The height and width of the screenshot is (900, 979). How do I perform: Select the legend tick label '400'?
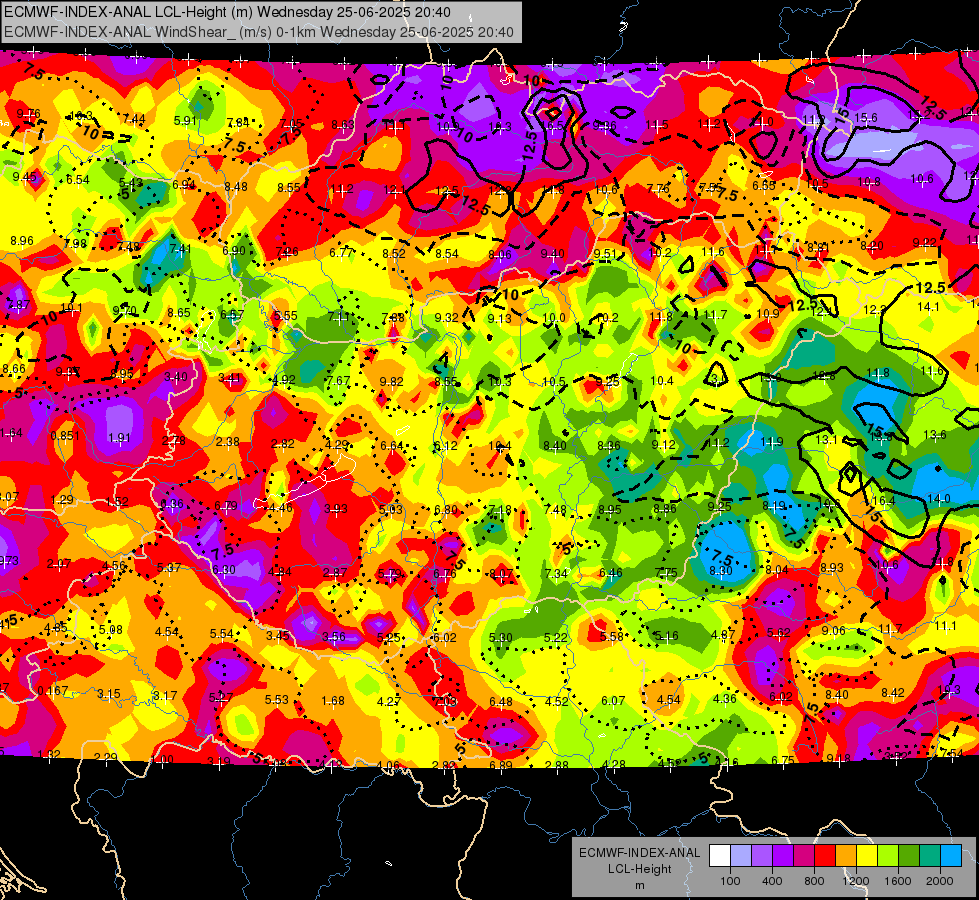tap(772, 881)
